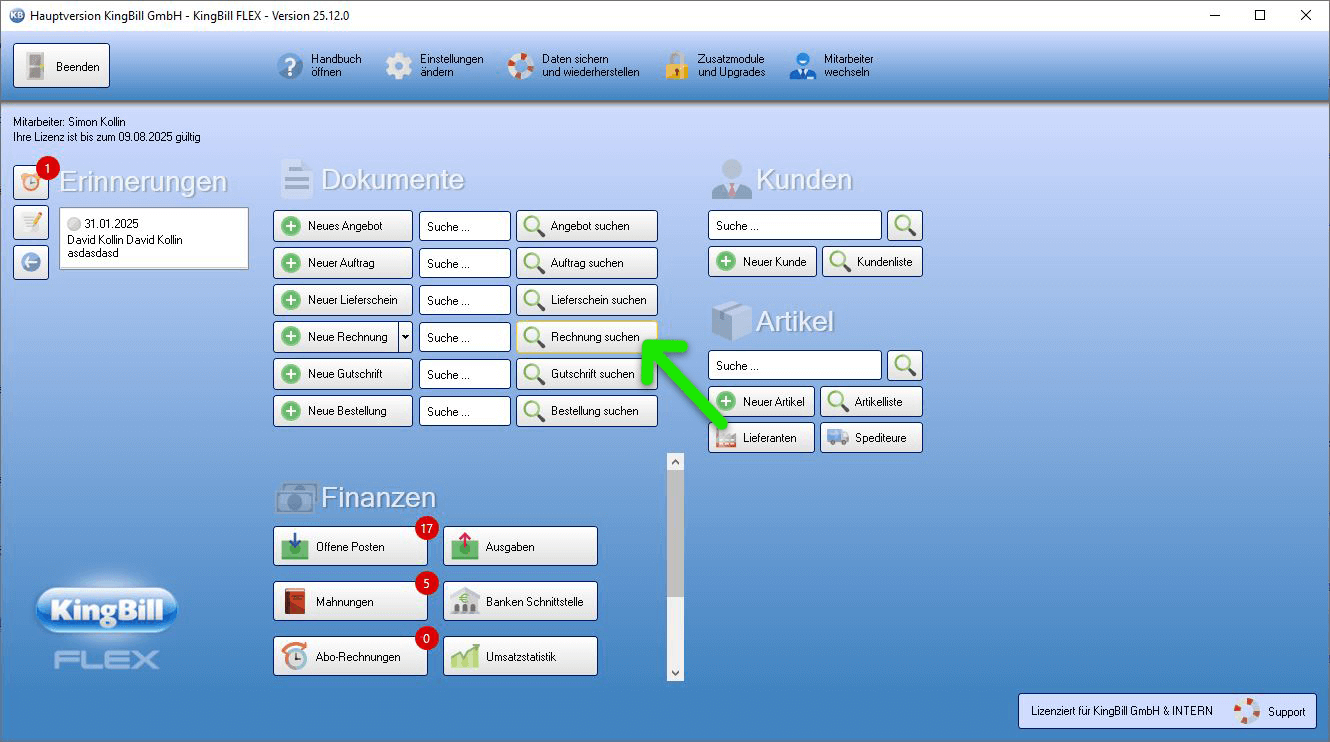Create a Neues Angebot

coord(343,226)
